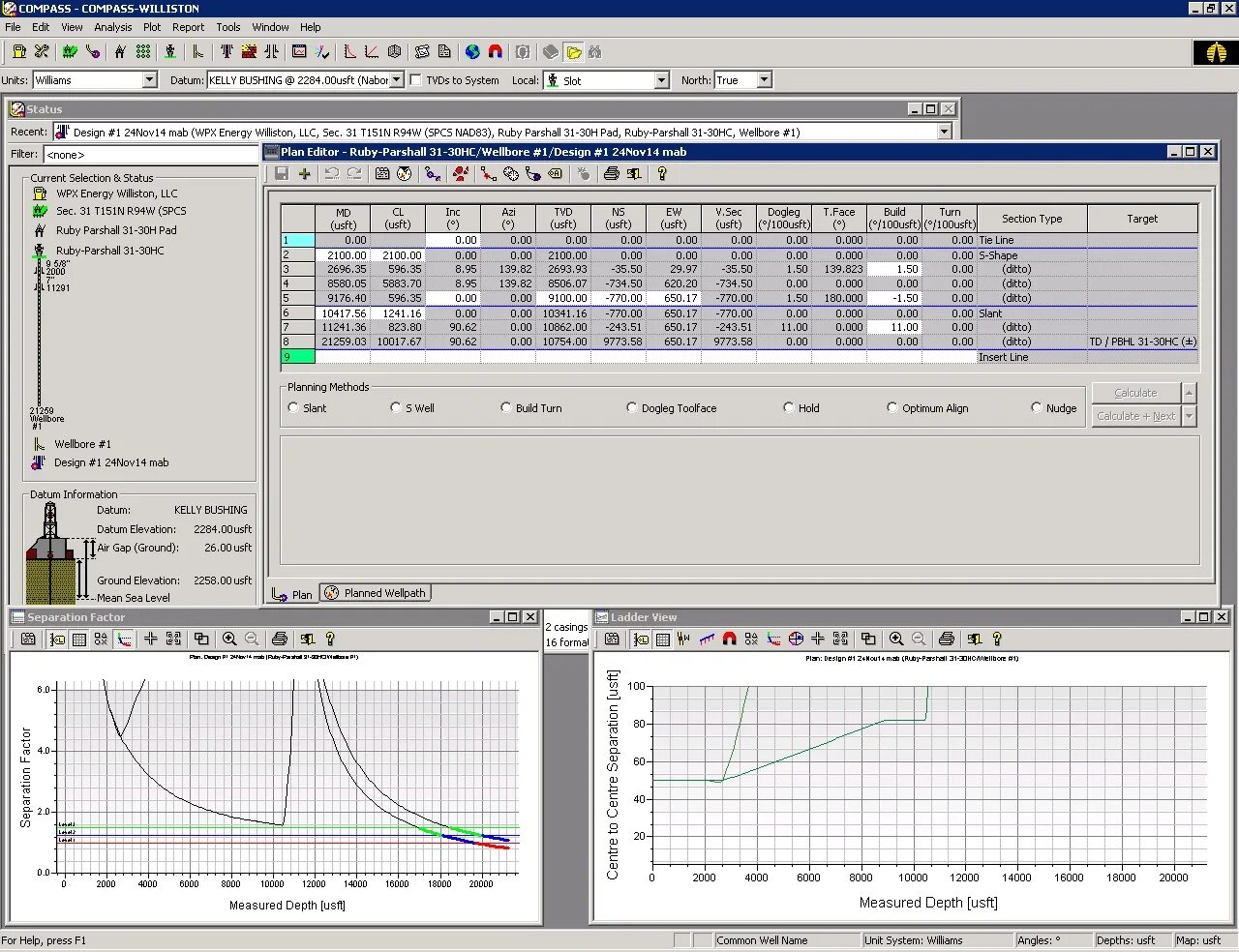Select the Optimum Align planning method
1239x952 pixels.
point(892,408)
